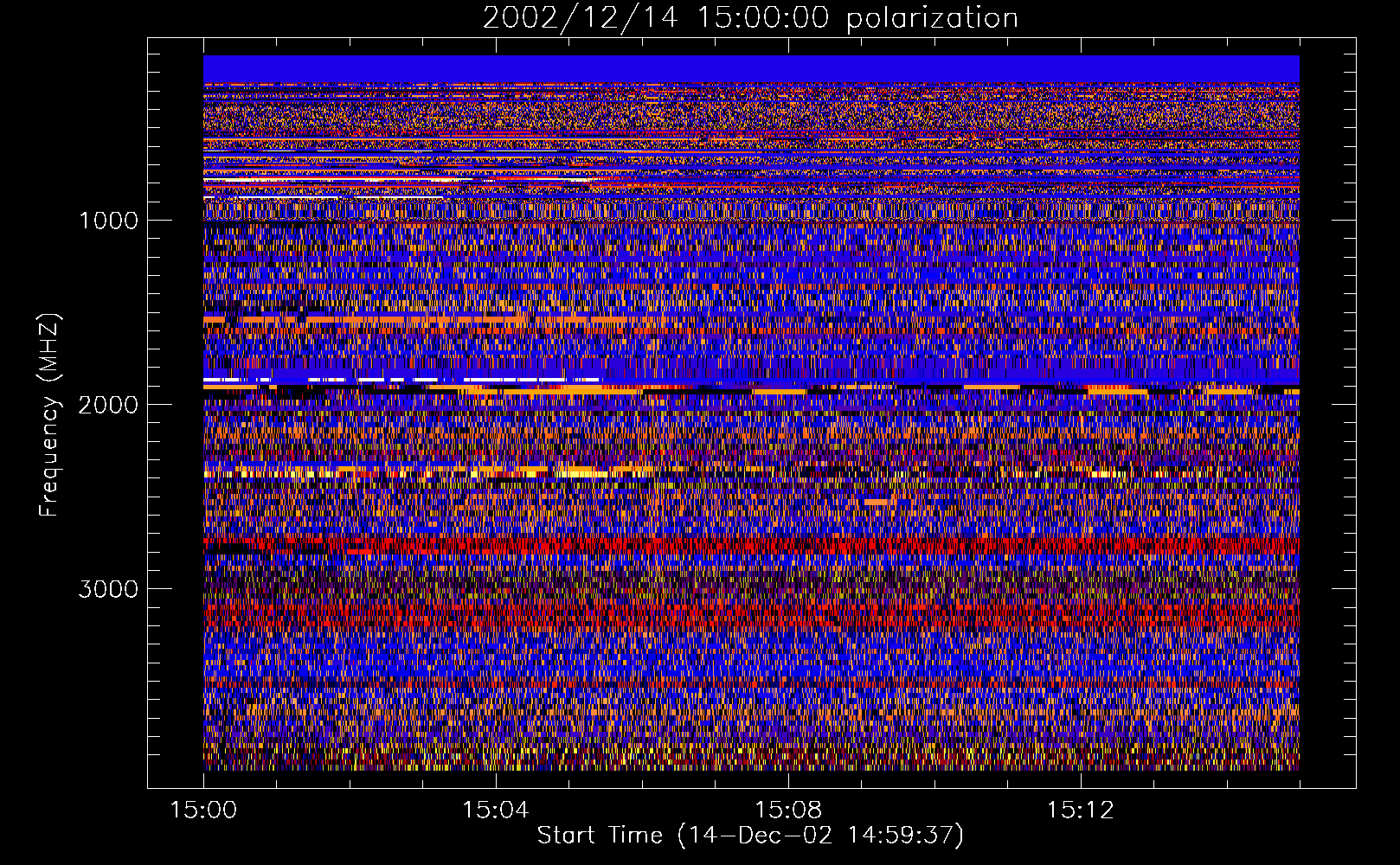This screenshot has height=865, width=1400.
Task: Click the plot title '2002/12/14 15:00:00 polarization'
Action: coord(750,18)
